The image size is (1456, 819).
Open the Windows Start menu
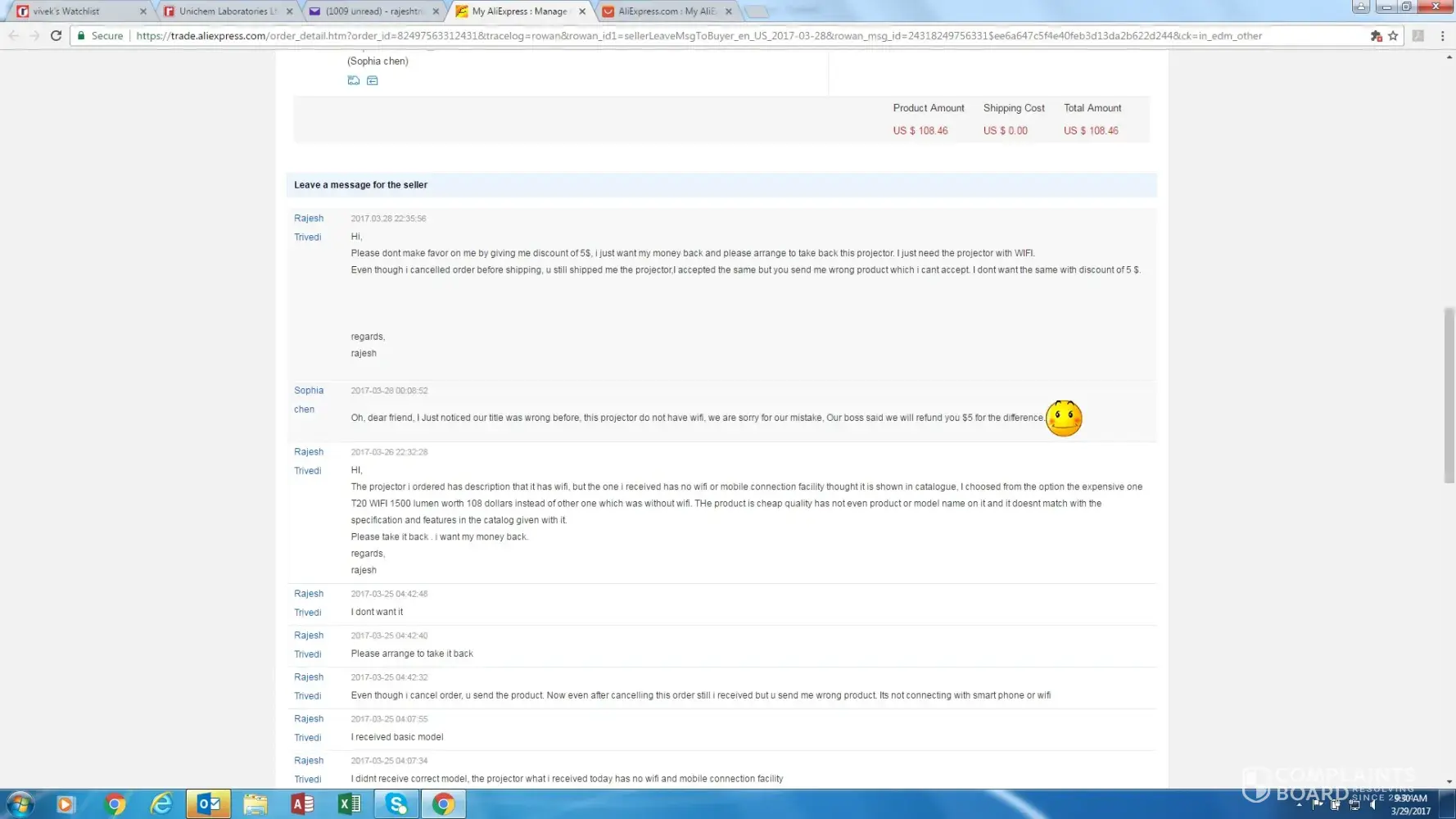pyautogui.click(x=20, y=804)
